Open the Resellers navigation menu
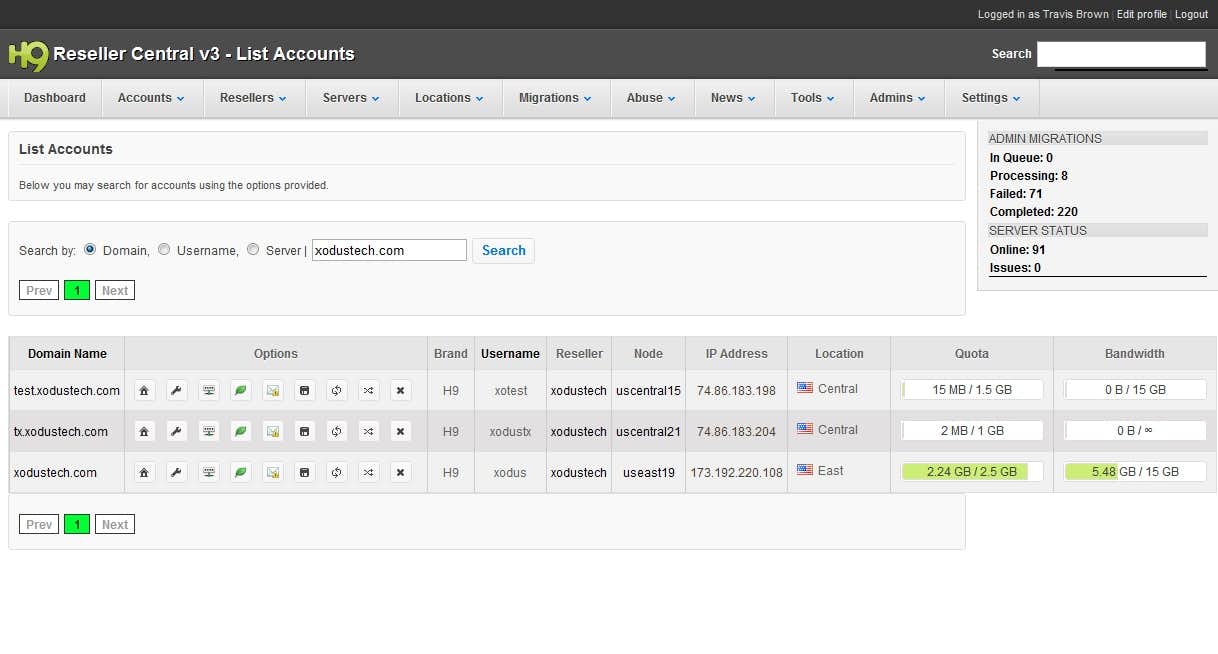Image resolution: width=1218 pixels, height=654 pixels. (x=253, y=98)
